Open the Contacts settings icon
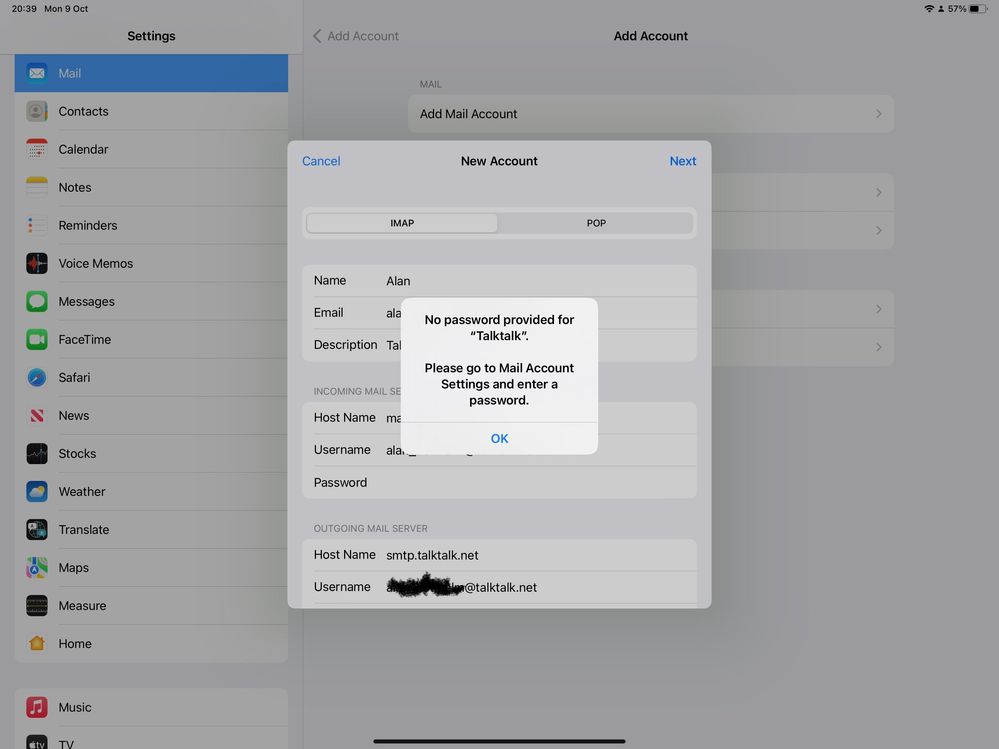Image resolution: width=999 pixels, height=749 pixels. click(37, 111)
